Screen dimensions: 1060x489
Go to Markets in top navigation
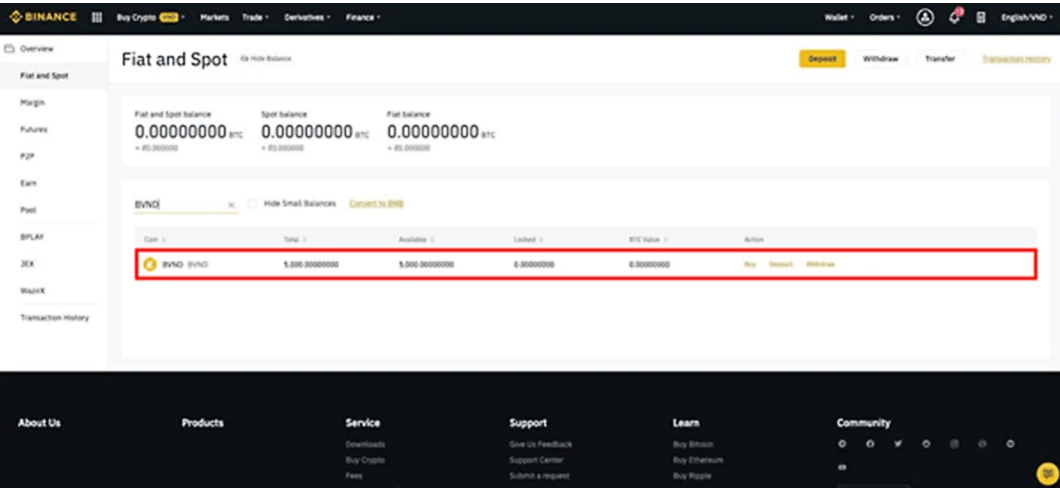pos(214,18)
